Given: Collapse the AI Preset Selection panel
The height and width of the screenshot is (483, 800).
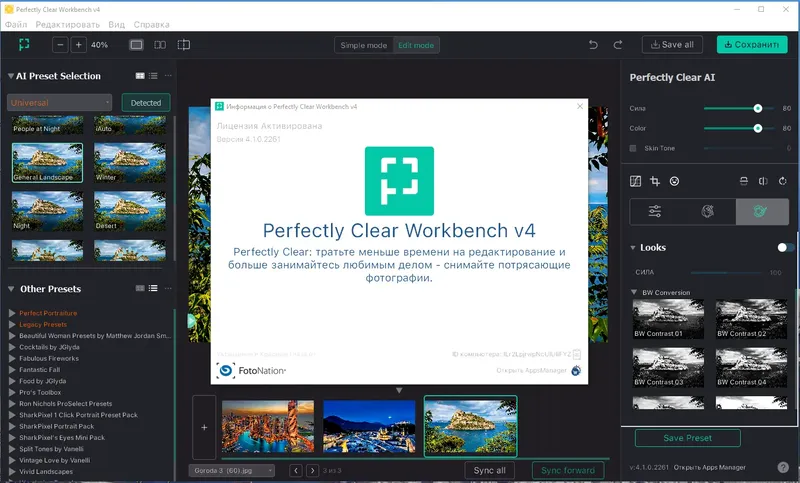Looking at the screenshot, I should (11, 76).
